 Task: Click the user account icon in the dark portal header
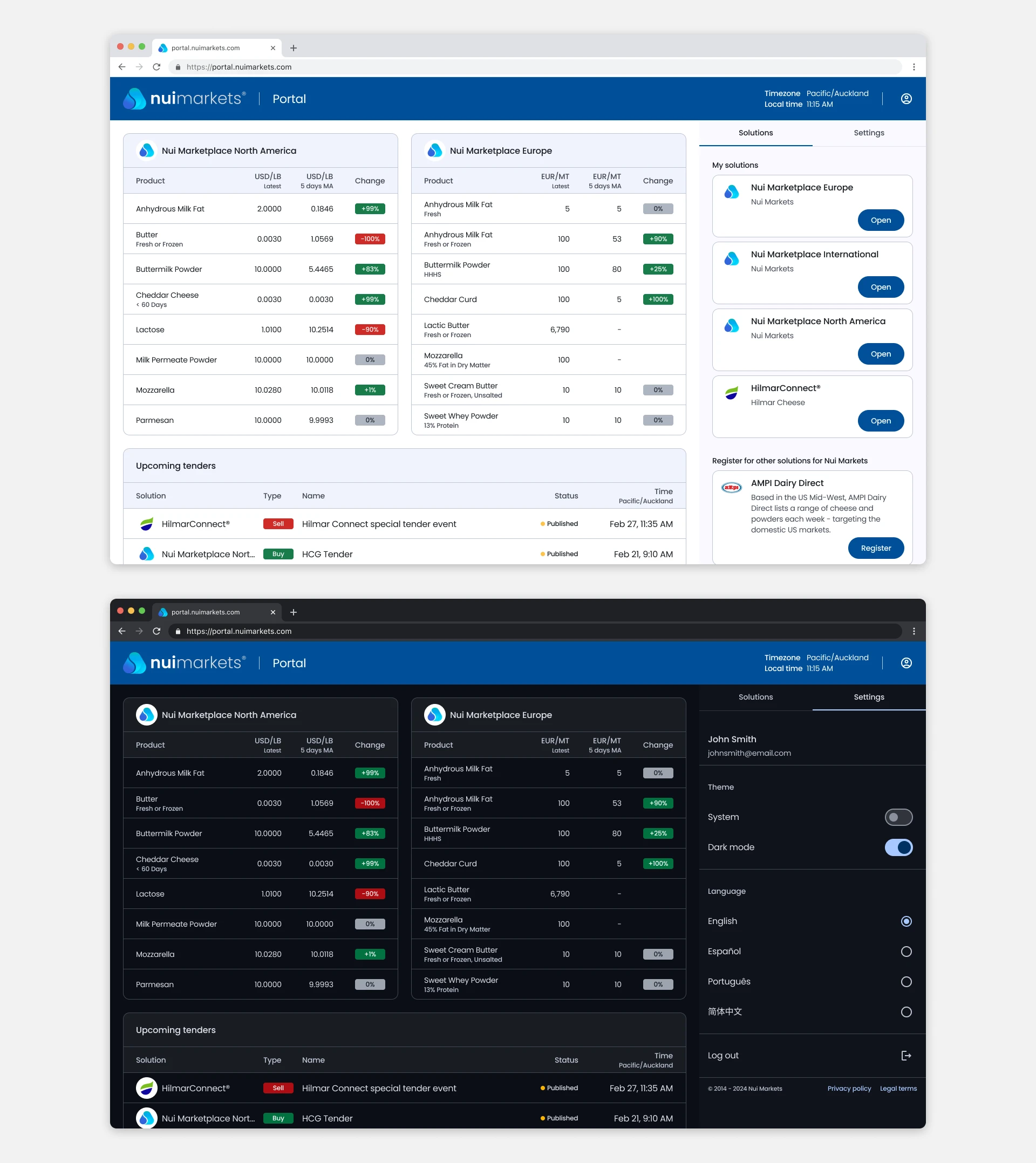(x=906, y=663)
